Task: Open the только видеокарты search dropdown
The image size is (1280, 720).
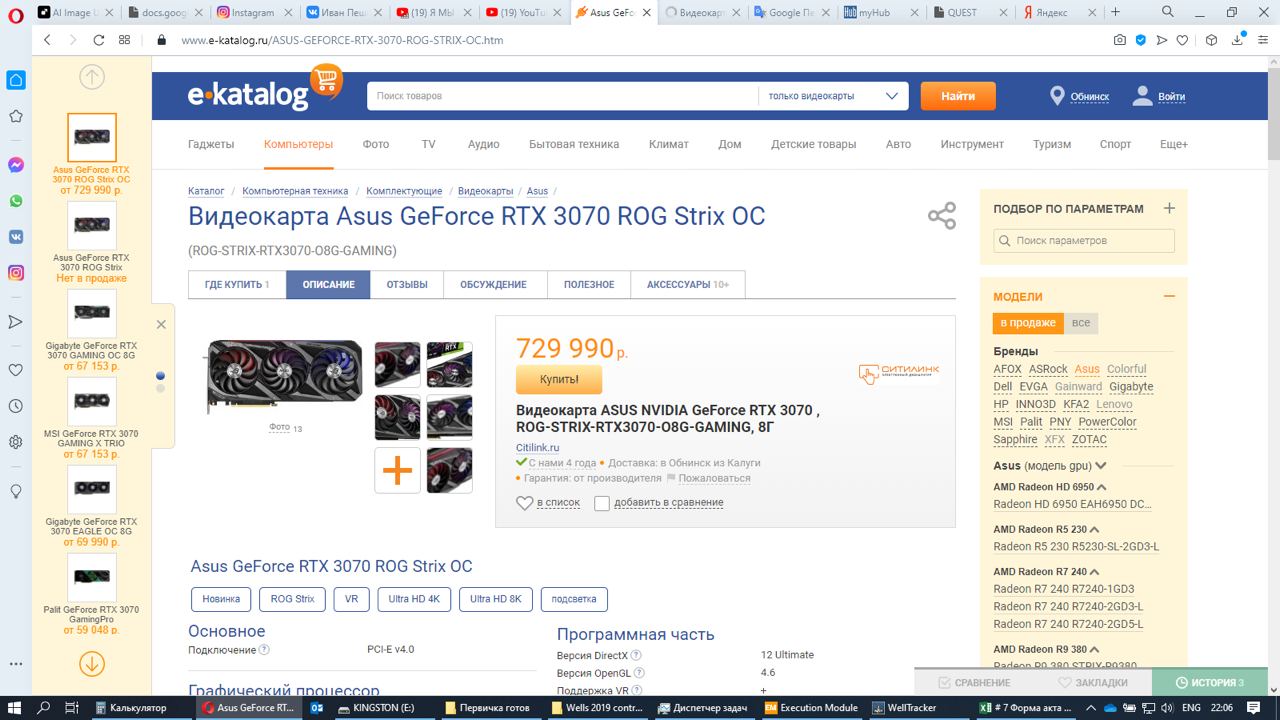Action: [x=833, y=96]
